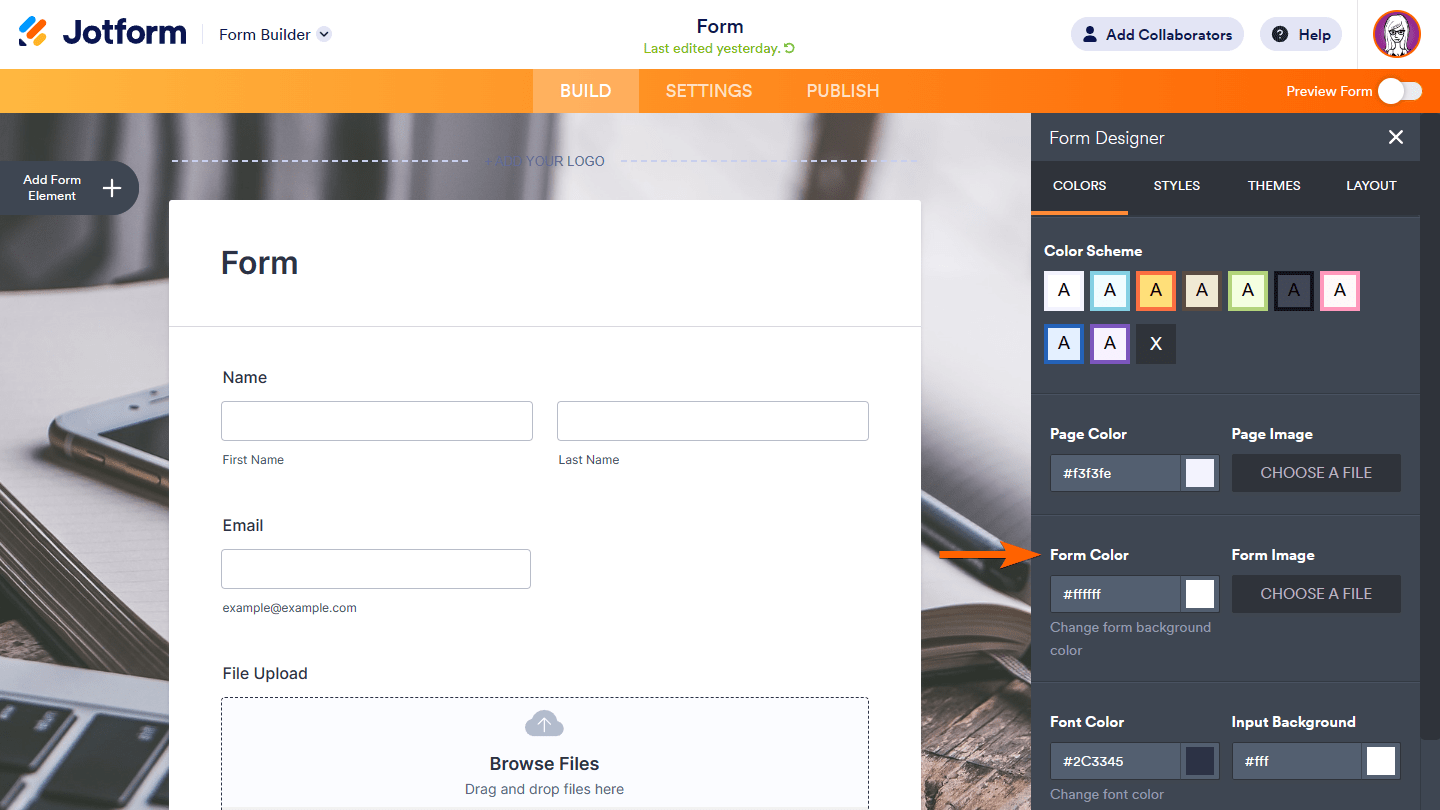
Task: Open the LAYOUT tab
Action: (1371, 186)
